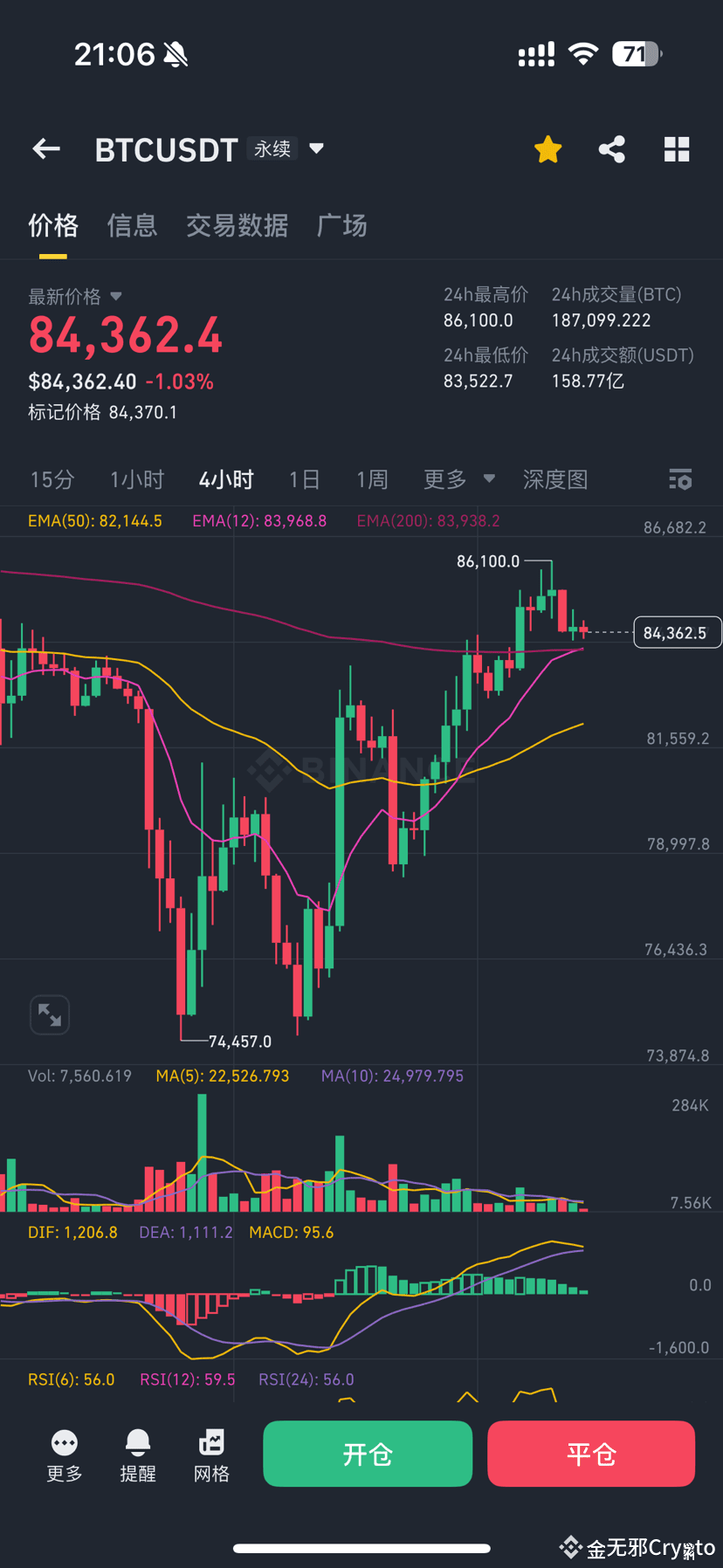
Task: Select the 84,362.5 price tag on chart
Action: point(677,632)
